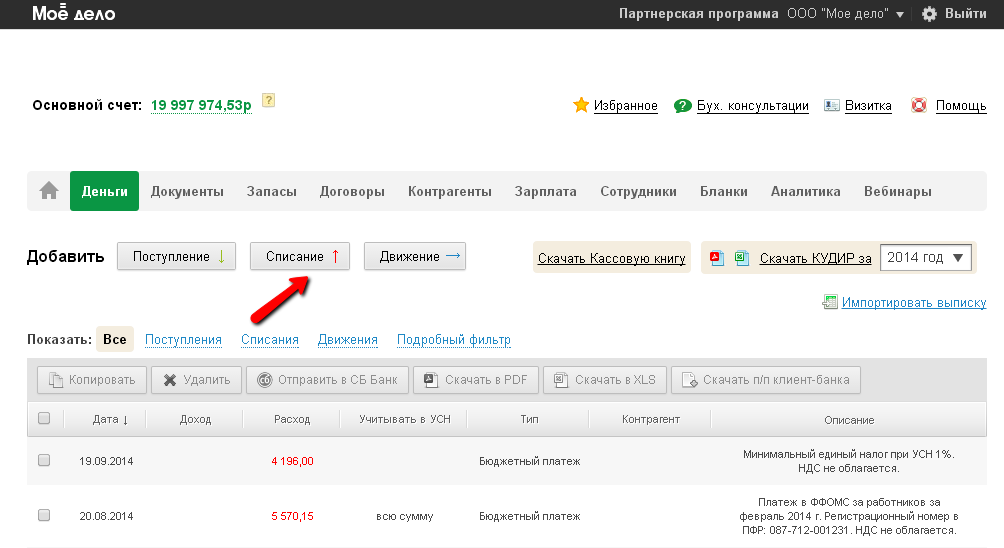
Task: Switch to Сотрудники tab
Action: coord(638,191)
